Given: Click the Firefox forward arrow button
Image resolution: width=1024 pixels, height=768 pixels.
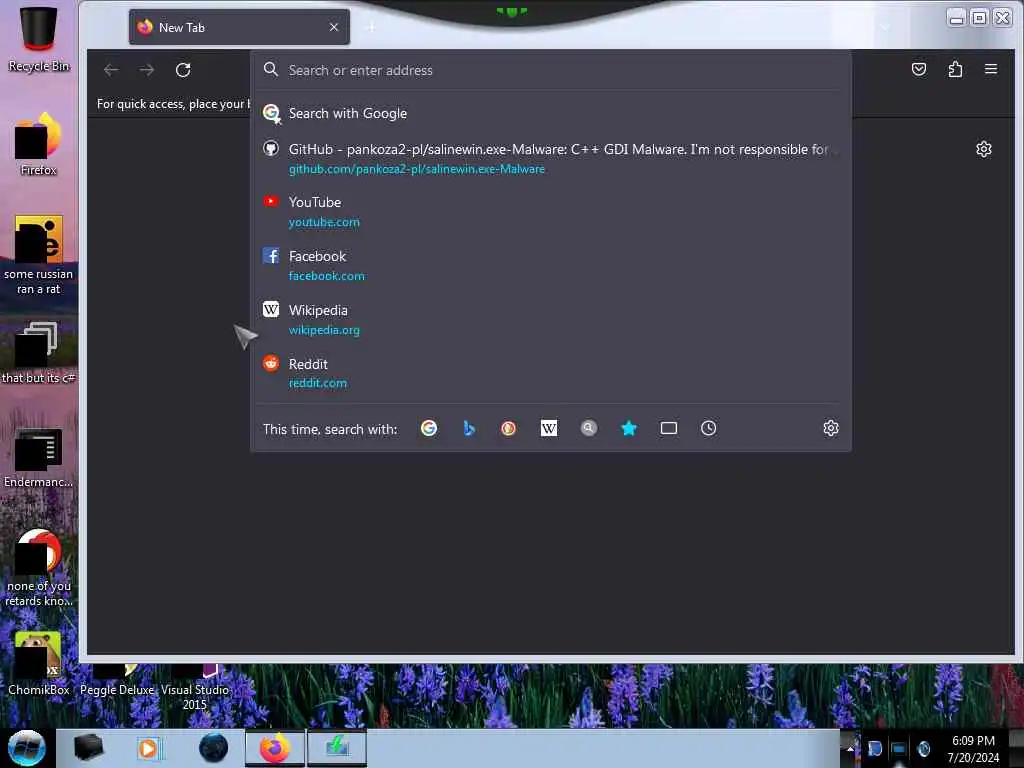Looking at the screenshot, I should (147, 70).
